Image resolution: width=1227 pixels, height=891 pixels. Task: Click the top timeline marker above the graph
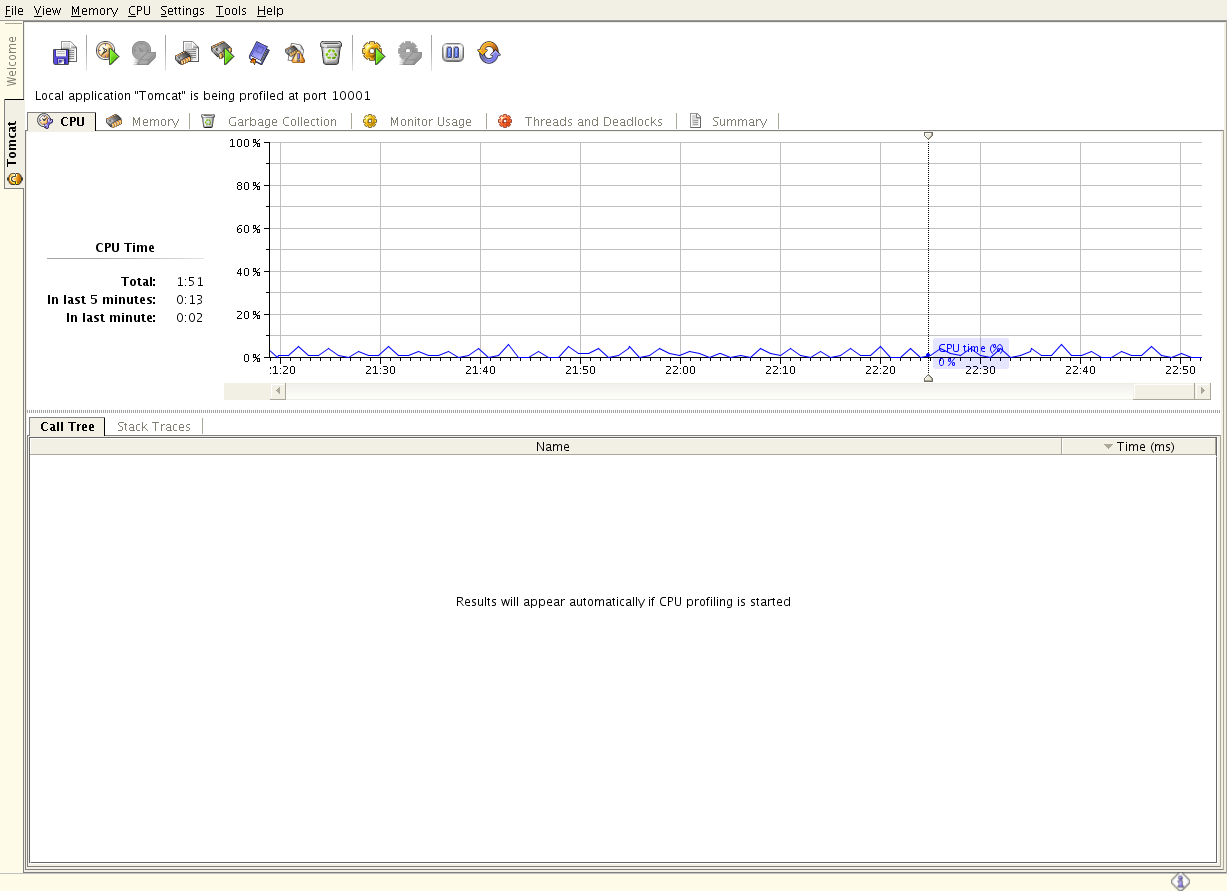928,135
